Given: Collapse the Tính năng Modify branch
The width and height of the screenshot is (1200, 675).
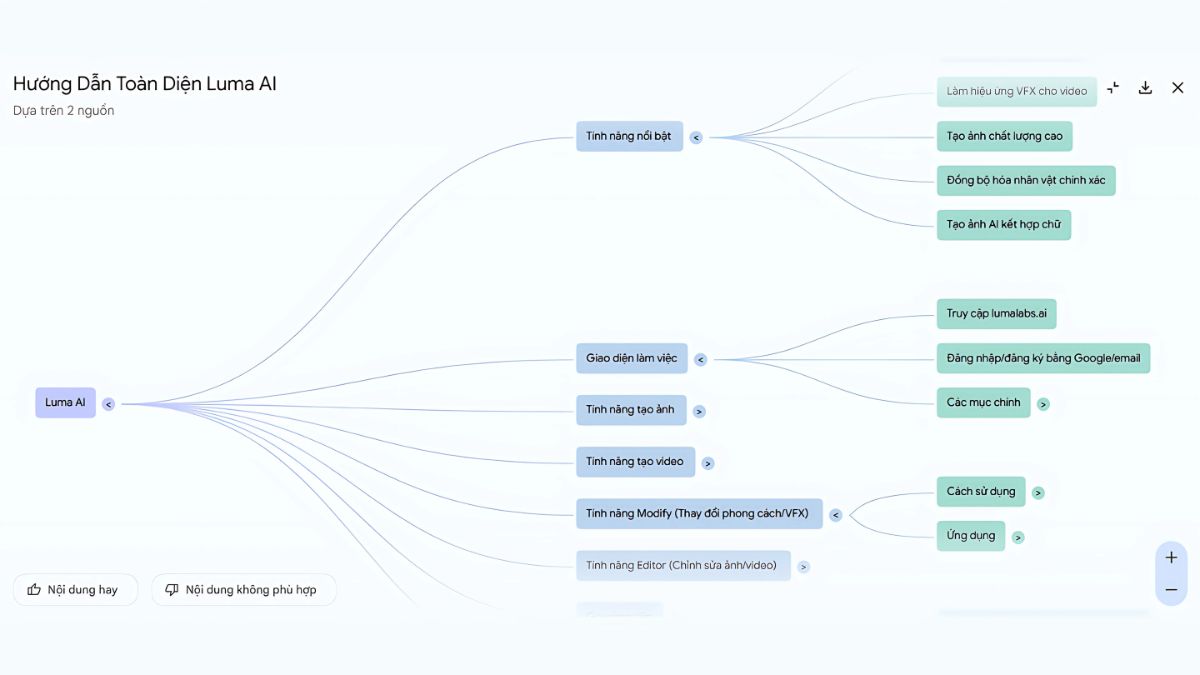Looking at the screenshot, I should pos(836,515).
